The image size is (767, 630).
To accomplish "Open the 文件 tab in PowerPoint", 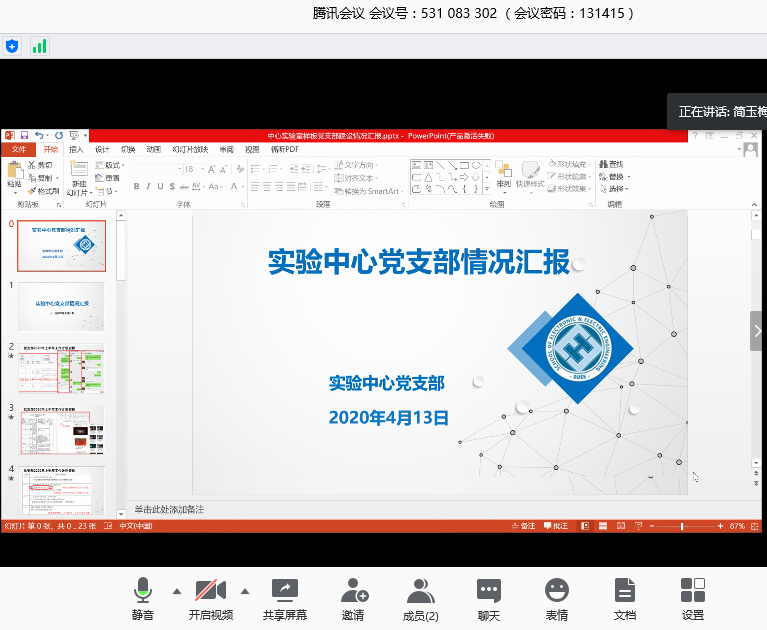I will coord(18,149).
